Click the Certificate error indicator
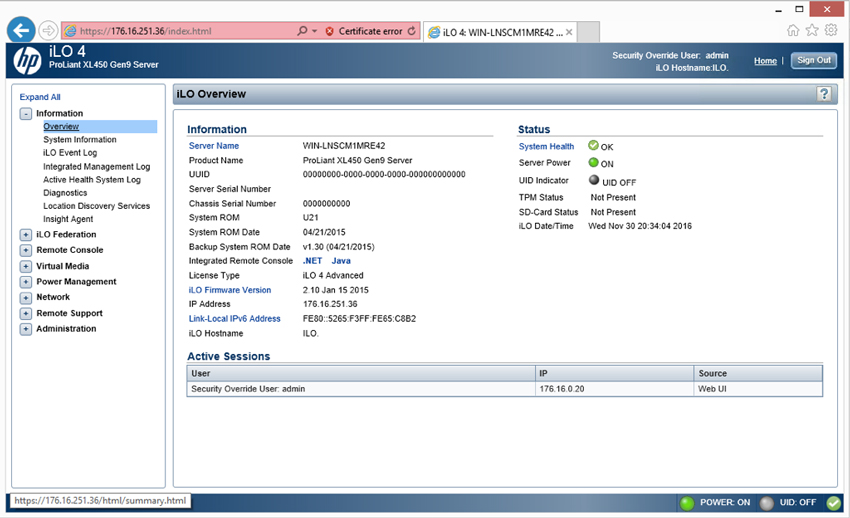The width and height of the screenshot is (850, 518). click(364, 31)
